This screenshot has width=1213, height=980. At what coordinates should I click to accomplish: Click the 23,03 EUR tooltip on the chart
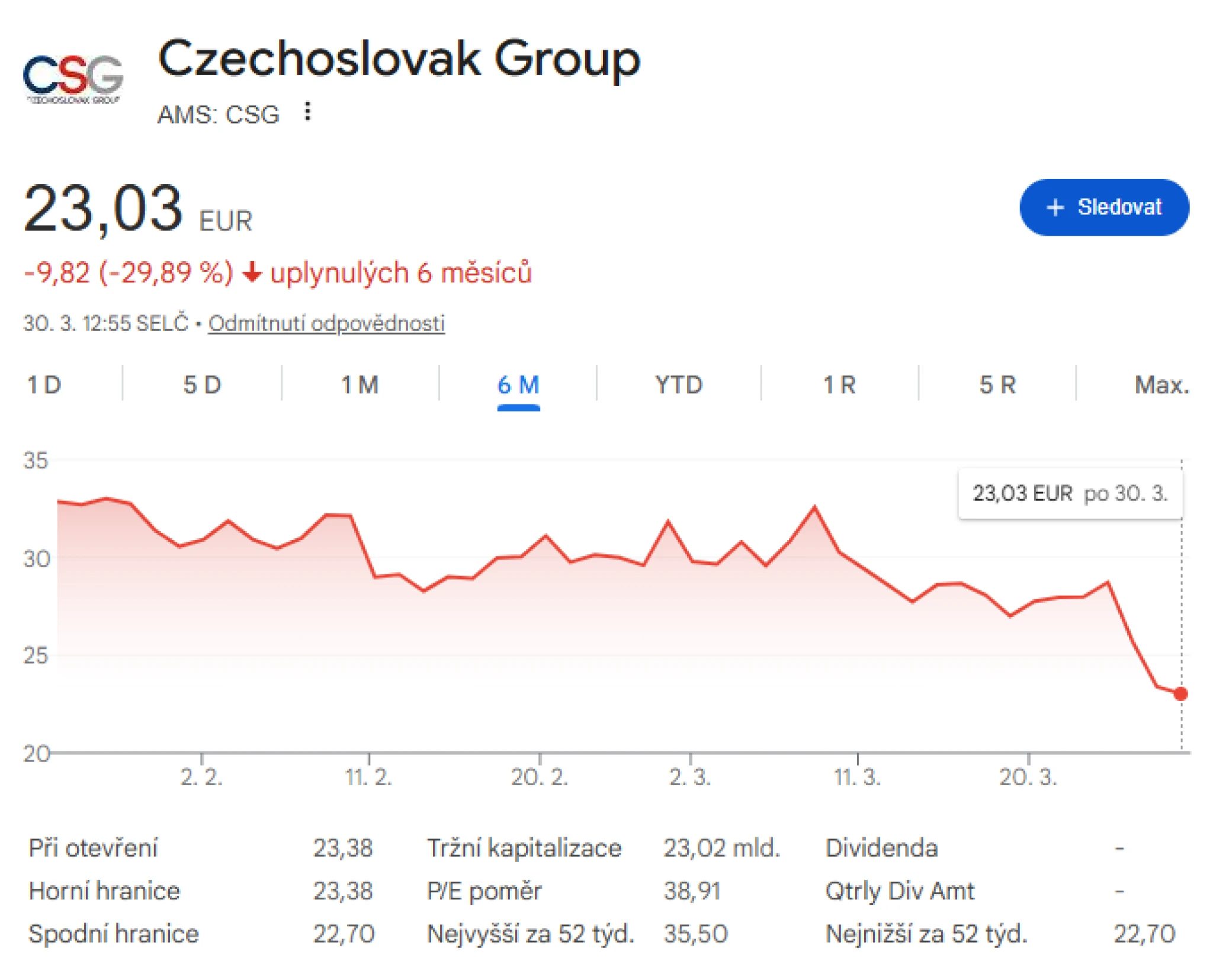pyautogui.click(x=1071, y=492)
